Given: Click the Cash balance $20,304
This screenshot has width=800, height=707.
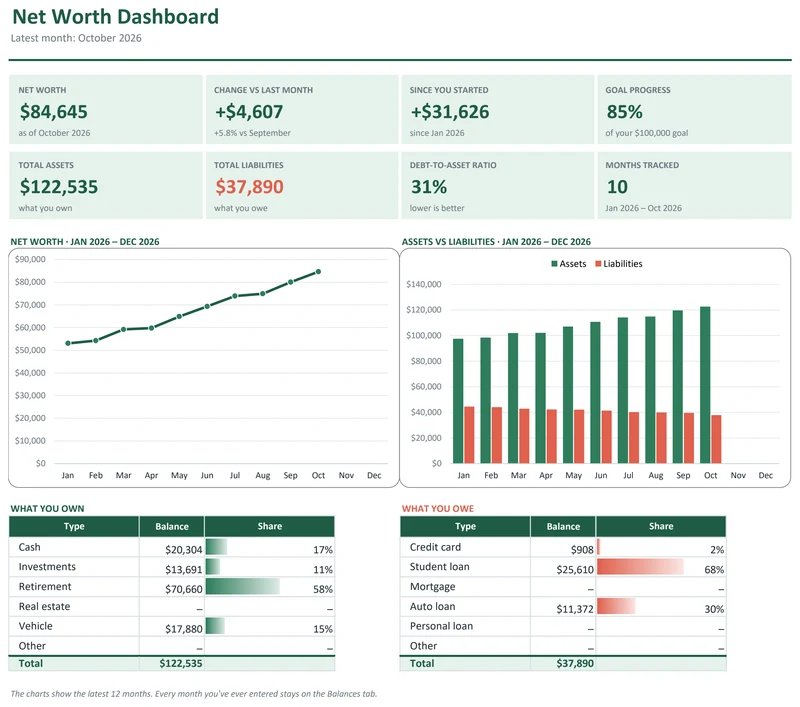Looking at the screenshot, I should coord(184,550).
